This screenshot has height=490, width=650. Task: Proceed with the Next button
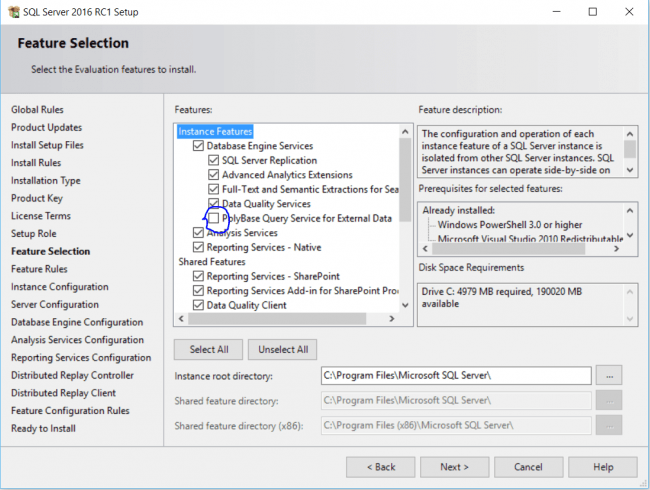pyautogui.click(x=454, y=467)
